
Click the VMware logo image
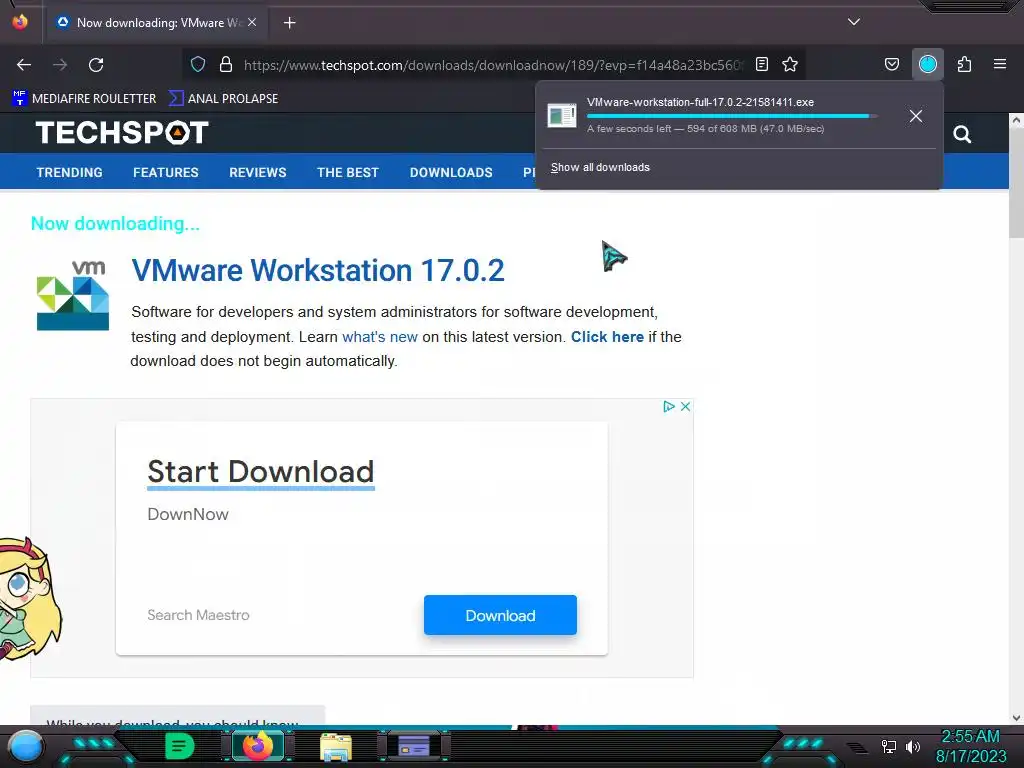point(72,295)
